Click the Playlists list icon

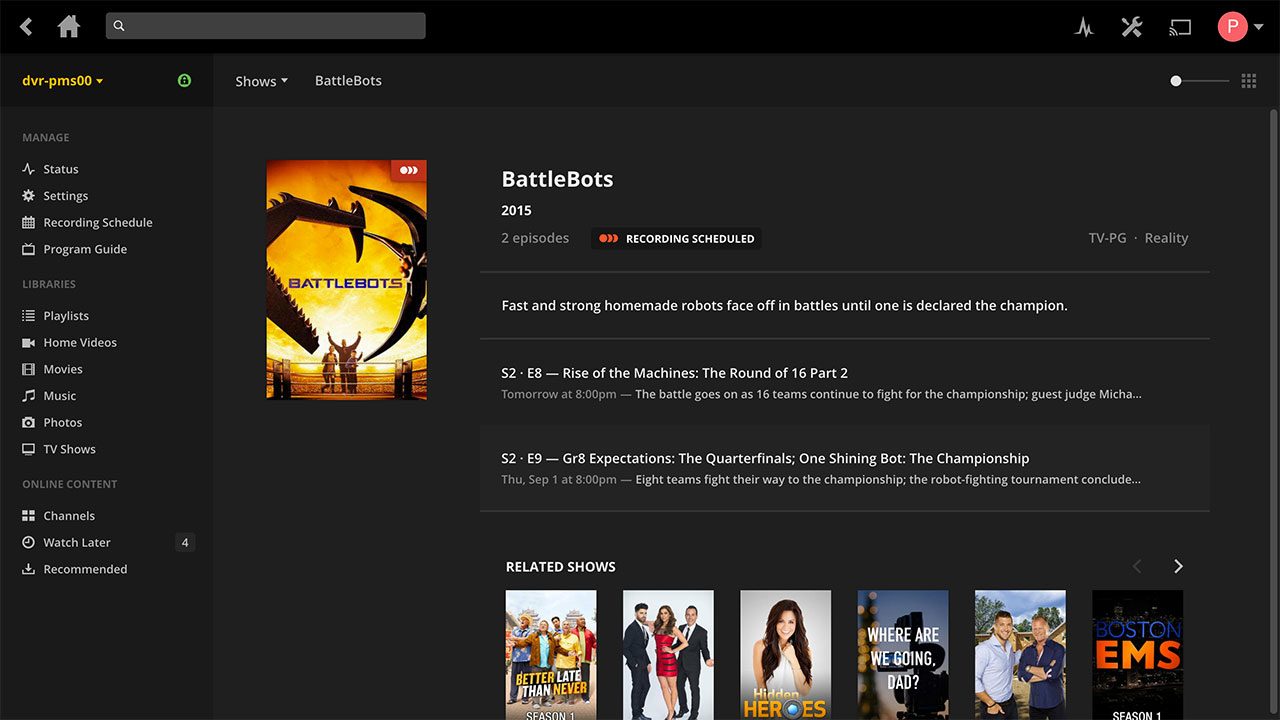click(x=28, y=315)
